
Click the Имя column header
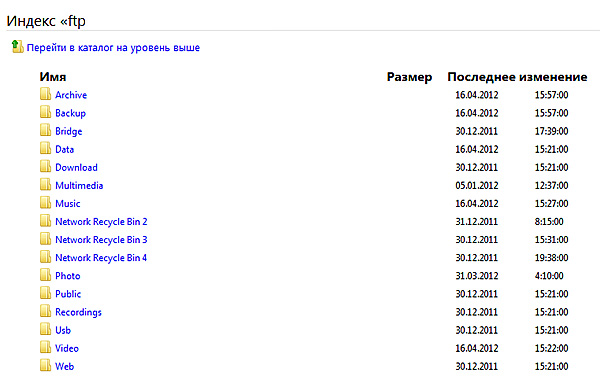pos(53,77)
